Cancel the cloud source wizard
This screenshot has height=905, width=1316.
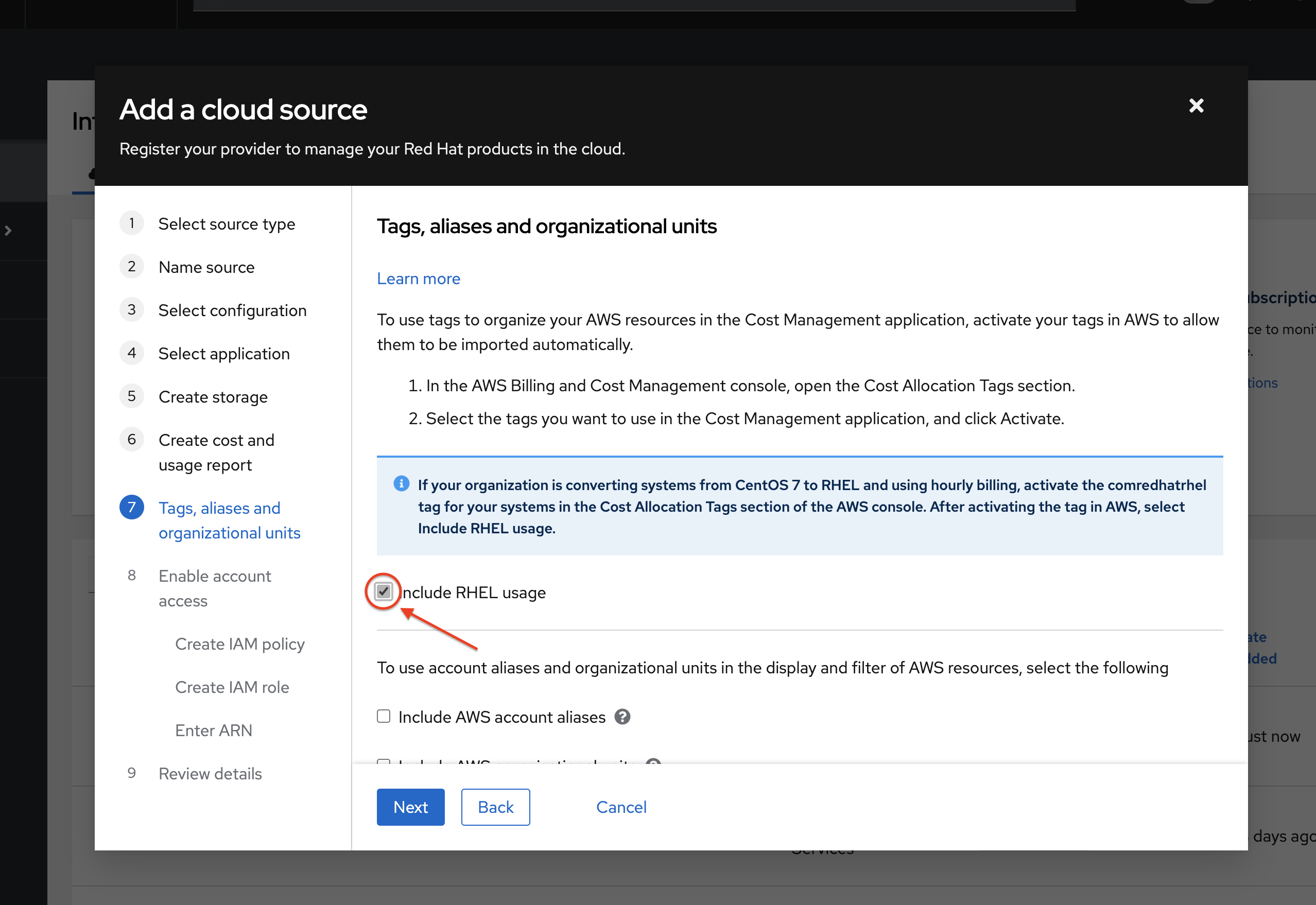coord(621,807)
